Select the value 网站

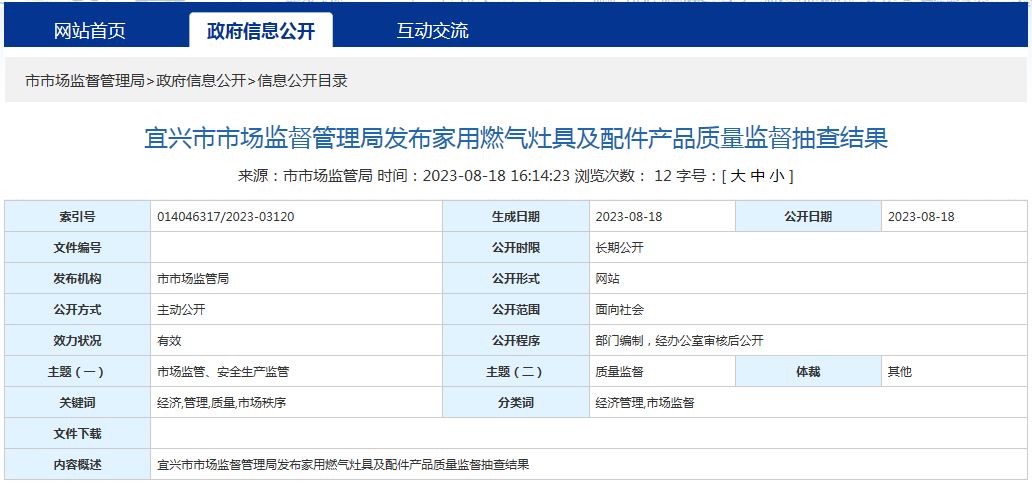click(x=607, y=279)
